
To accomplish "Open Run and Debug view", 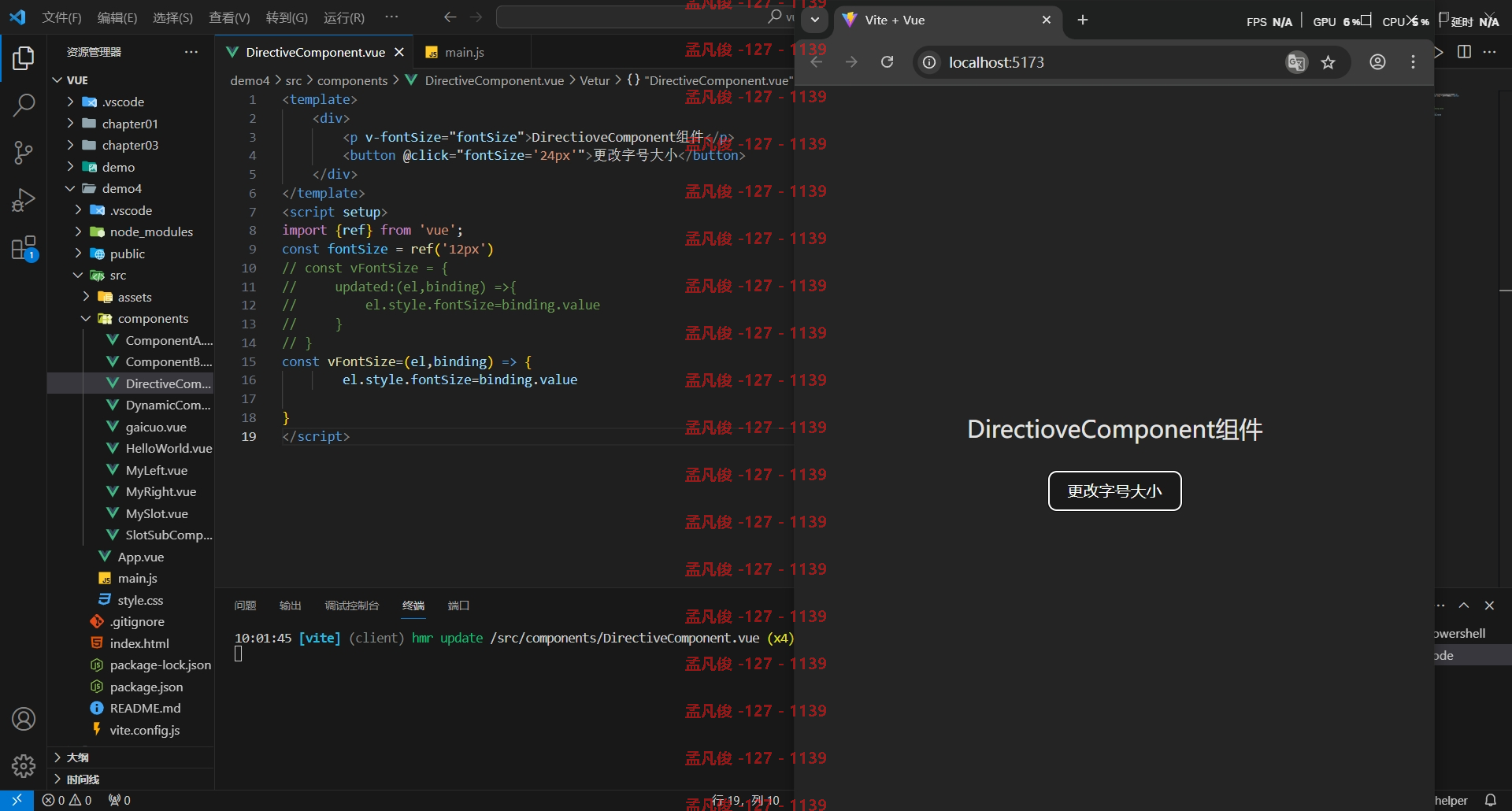I will point(24,200).
